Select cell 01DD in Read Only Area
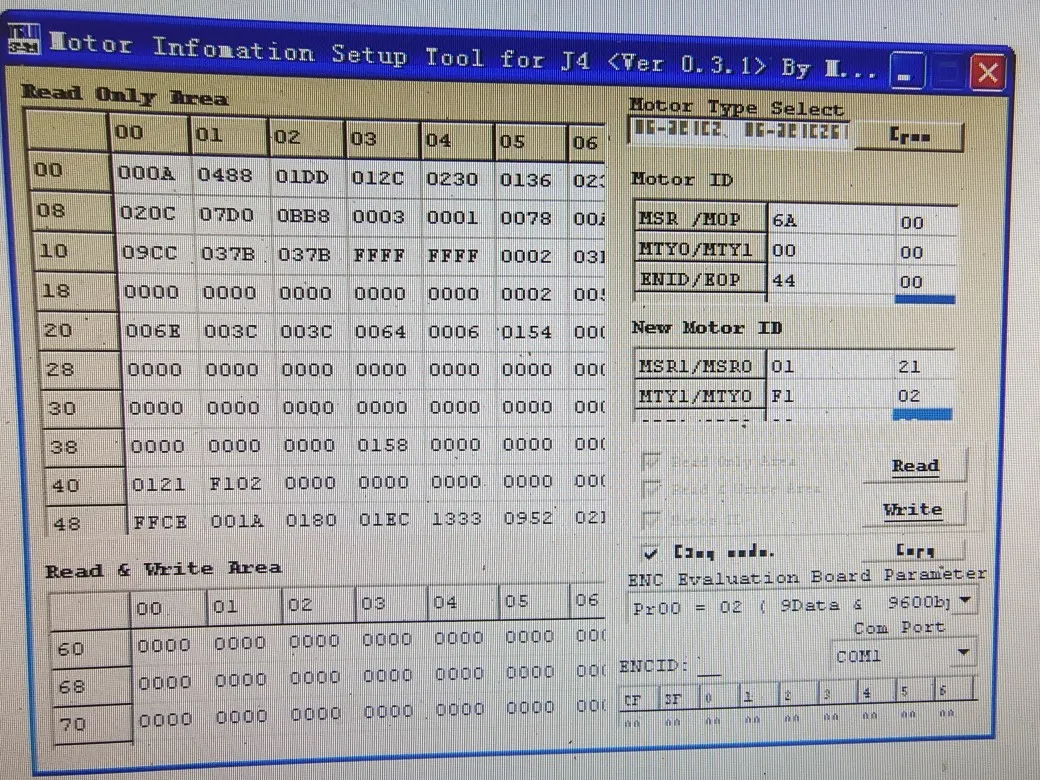 [306, 177]
